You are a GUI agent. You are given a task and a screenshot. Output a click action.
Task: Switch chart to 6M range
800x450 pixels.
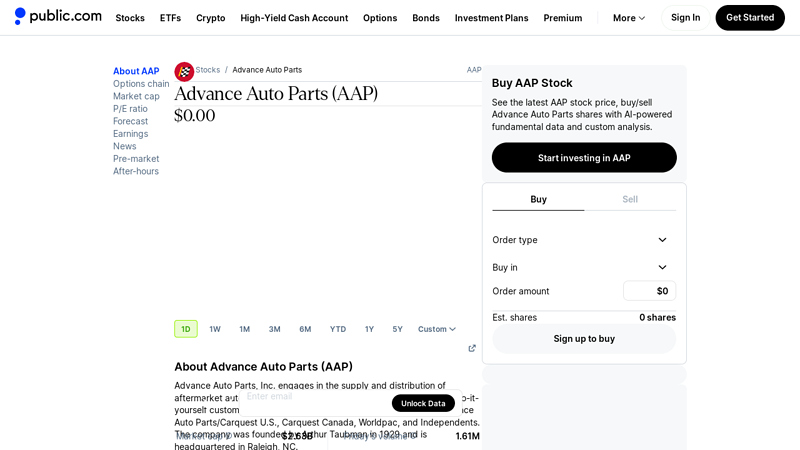(x=305, y=329)
